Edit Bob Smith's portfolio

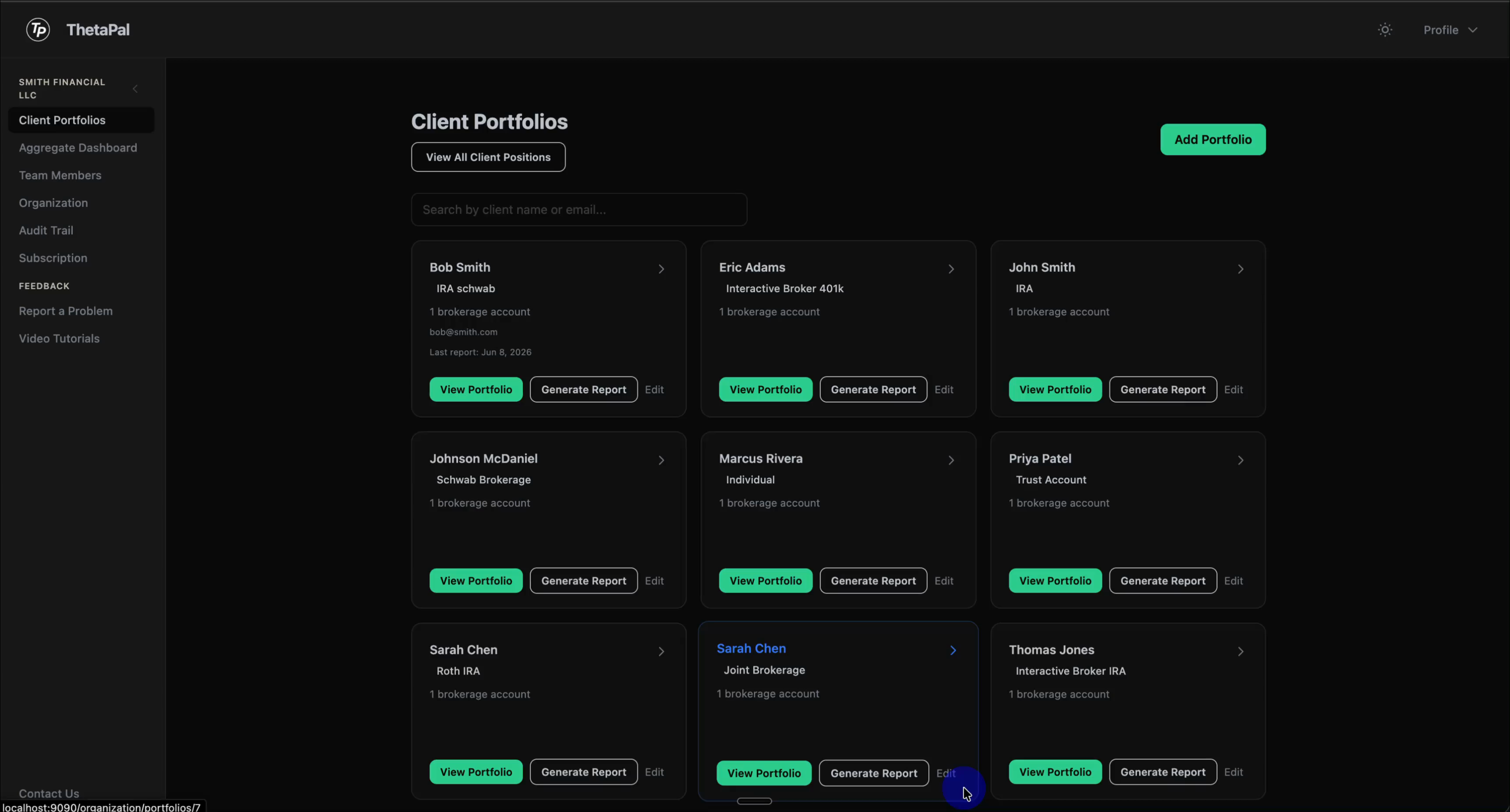[x=654, y=390]
